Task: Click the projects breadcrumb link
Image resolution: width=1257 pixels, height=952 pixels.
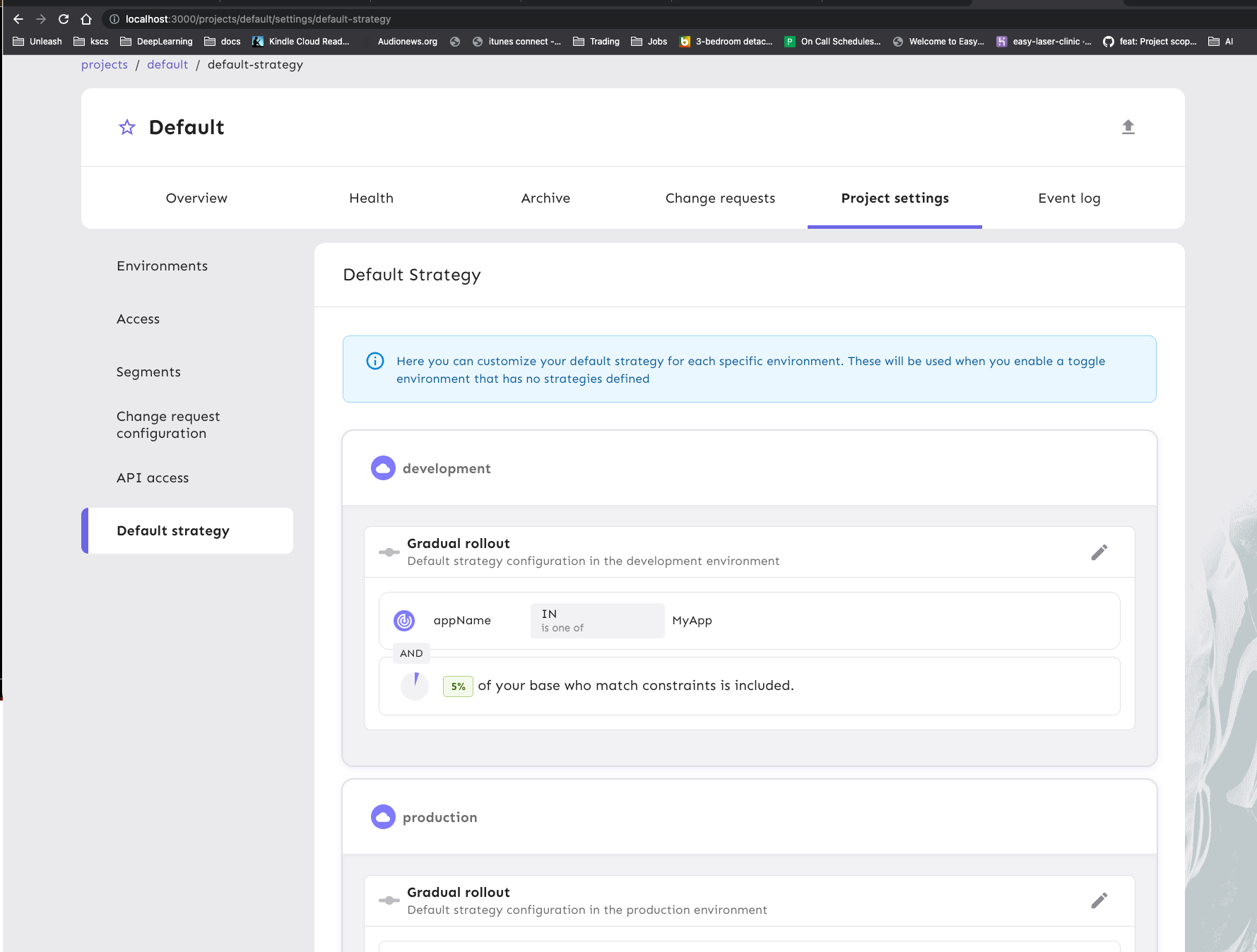Action: click(x=105, y=65)
